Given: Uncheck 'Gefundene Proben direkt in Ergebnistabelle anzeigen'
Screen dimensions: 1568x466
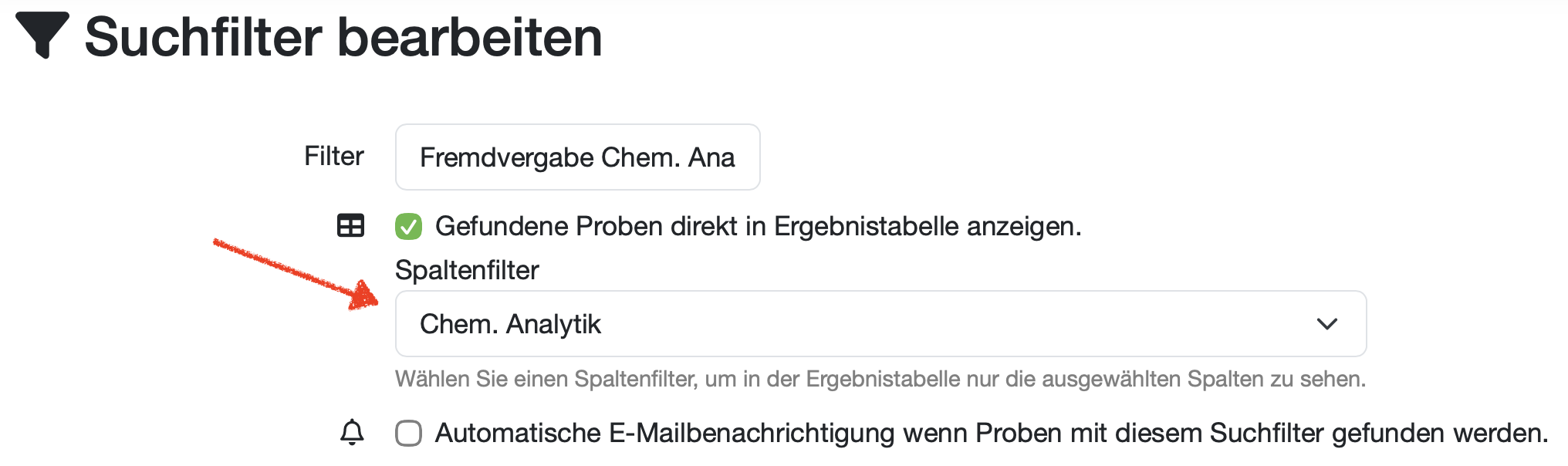Looking at the screenshot, I should tap(408, 227).
